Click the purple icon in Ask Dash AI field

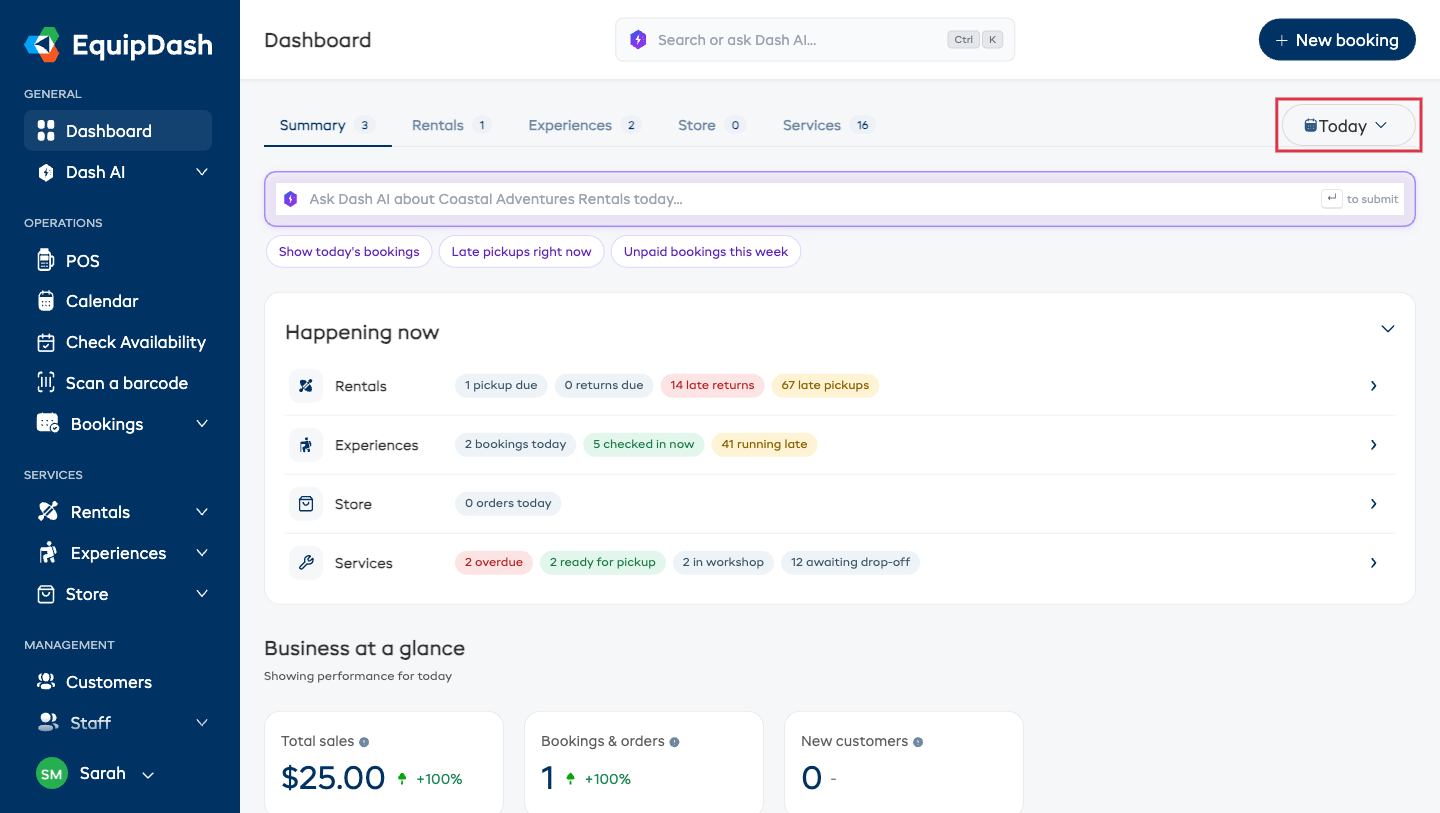[x=290, y=199]
